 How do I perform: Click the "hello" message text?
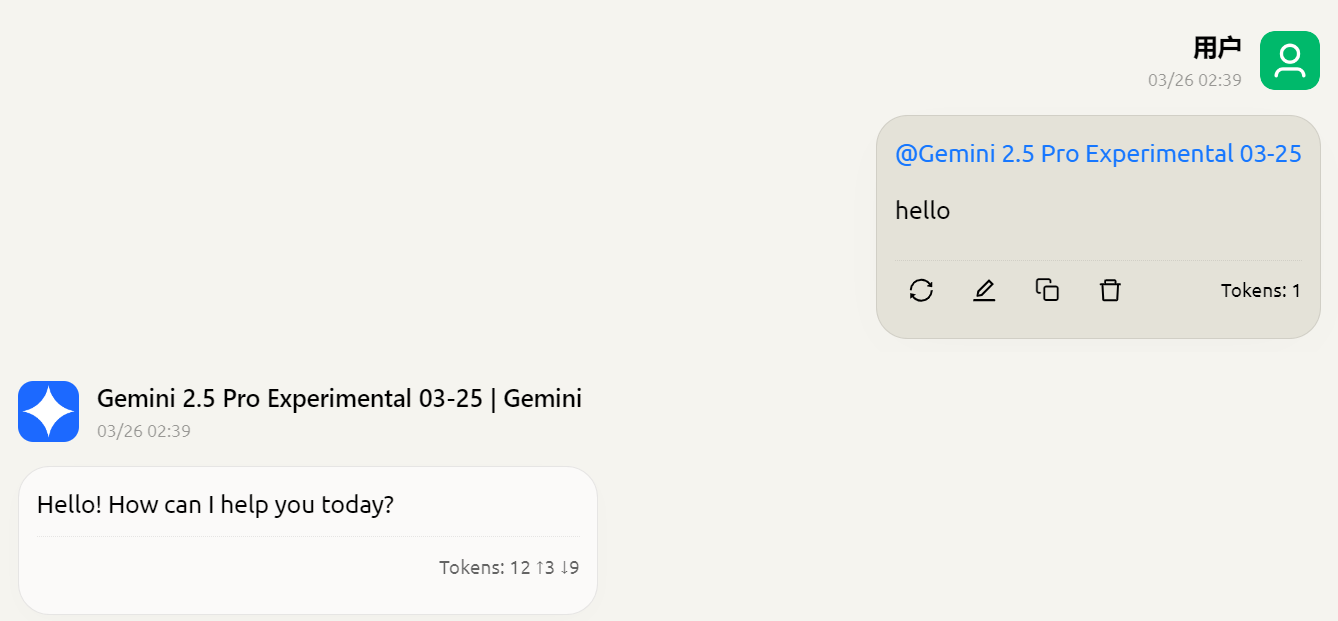click(x=922, y=210)
